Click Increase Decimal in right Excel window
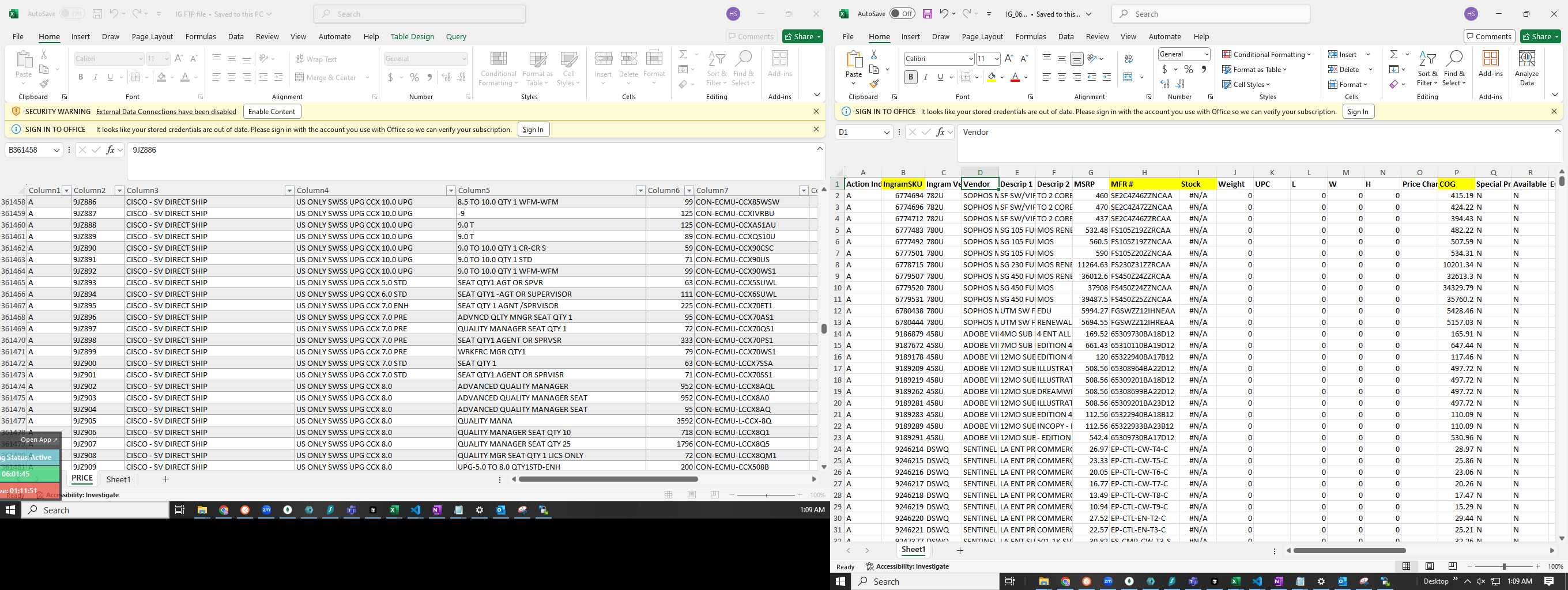Viewport: 1568px width, 590px height. [x=1165, y=84]
